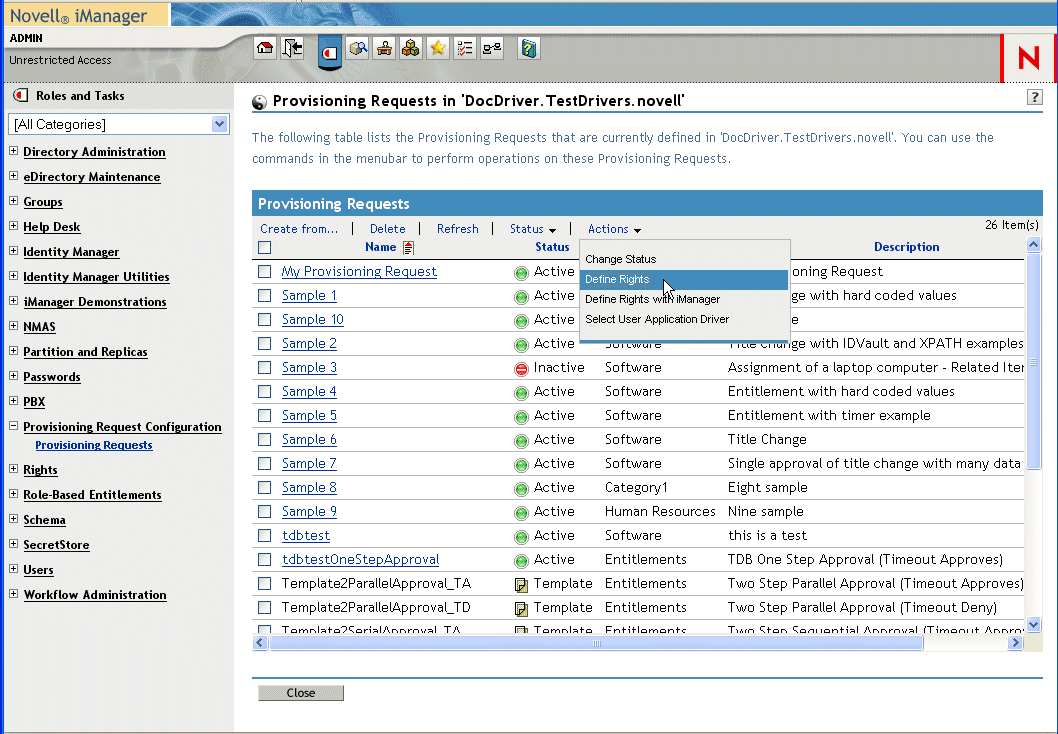
Task: Open My Provisioning Request link
Action: coord(359,272)
